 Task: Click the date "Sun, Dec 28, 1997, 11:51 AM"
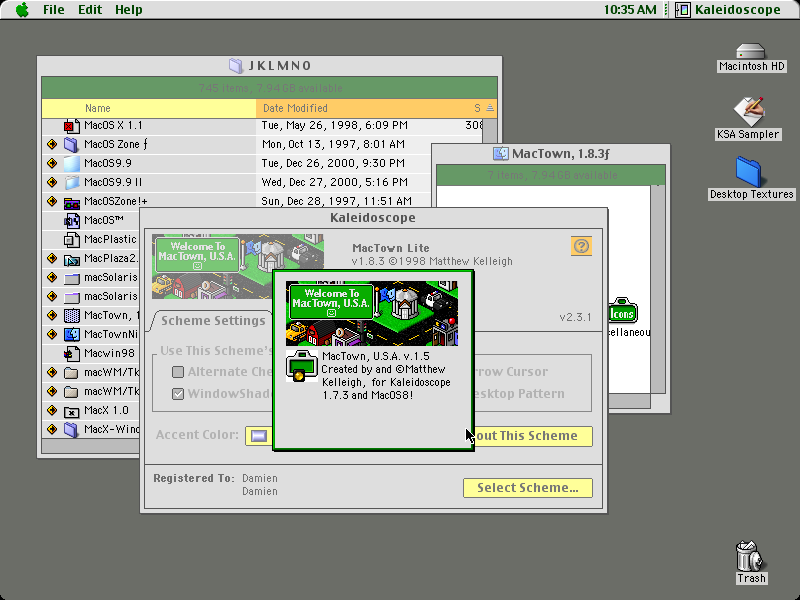pyautogui.click(x=337, y=201)
